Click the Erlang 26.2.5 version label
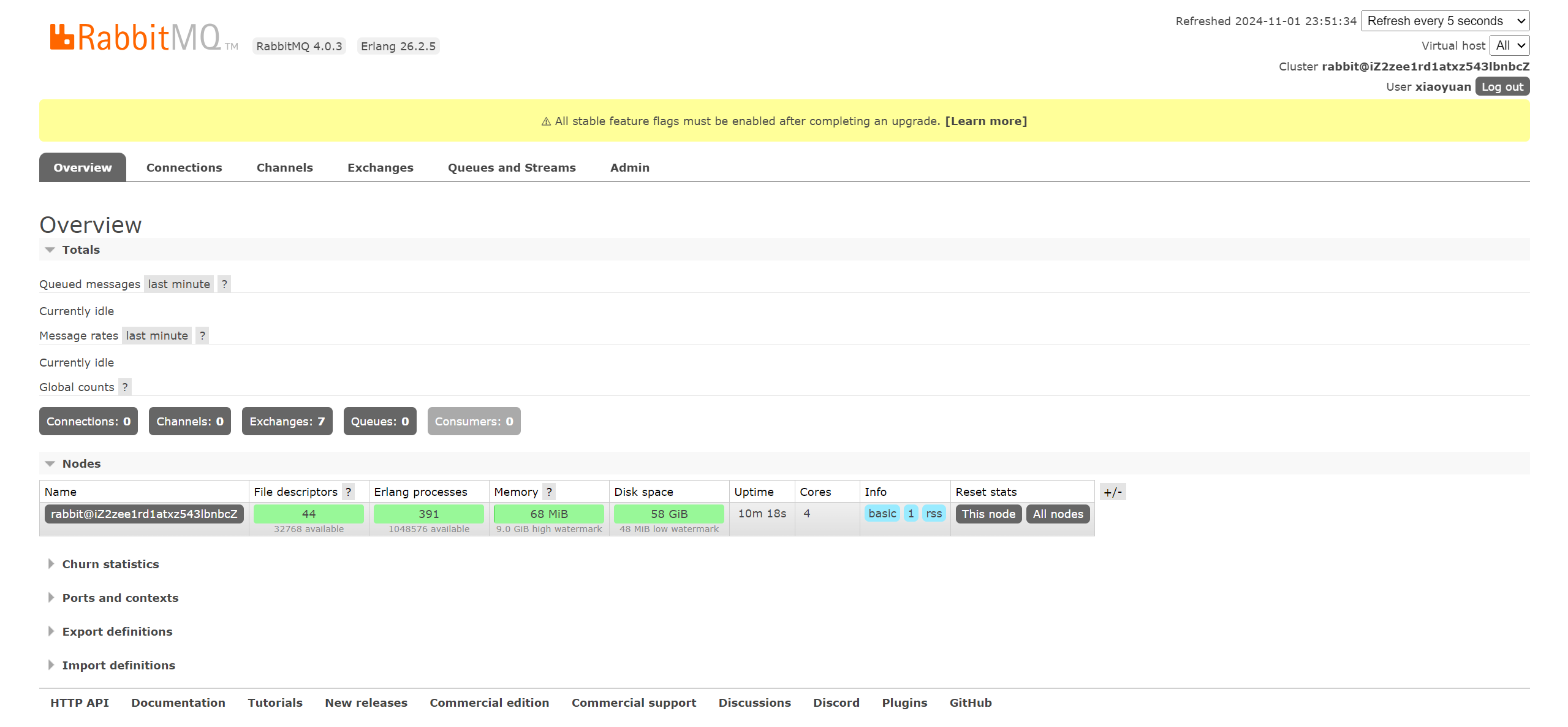Image resolution: width=1568 pixels, height=727 pixels. click(398, 46)
